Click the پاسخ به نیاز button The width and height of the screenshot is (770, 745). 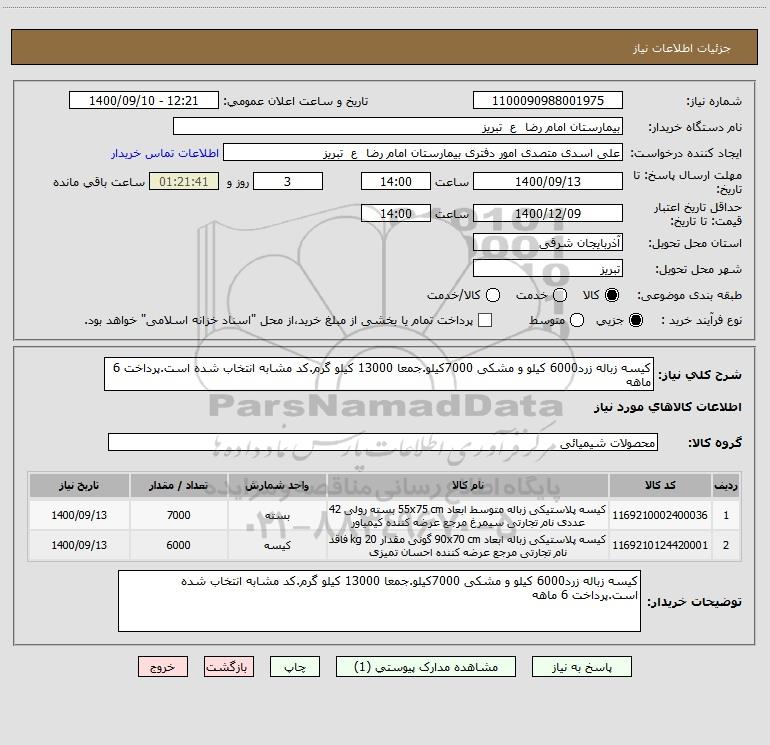pos(582,667)
